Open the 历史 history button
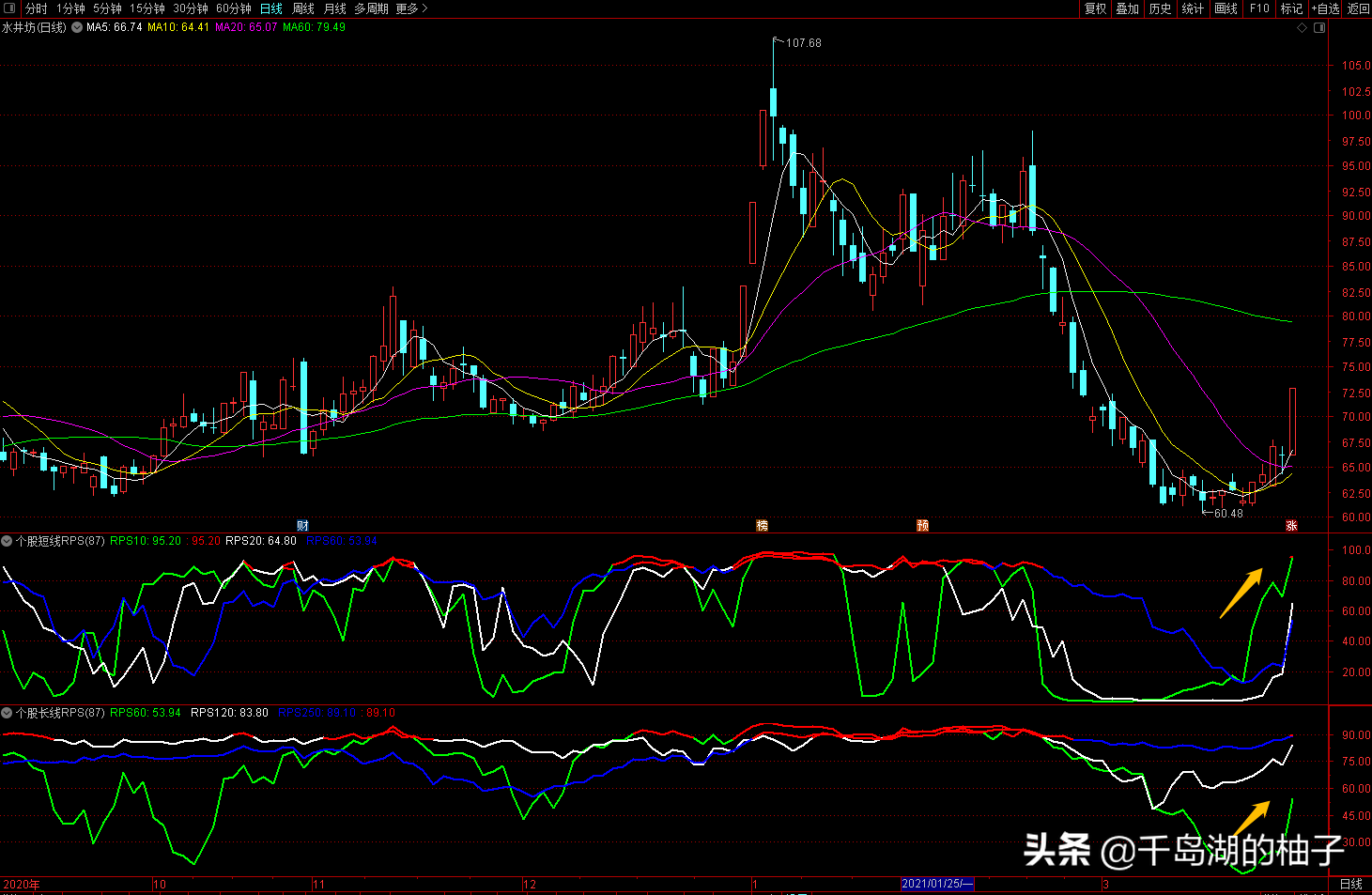Image resolution: width=1372 pixels, height=895 pixels. (x=1161, y=8)
